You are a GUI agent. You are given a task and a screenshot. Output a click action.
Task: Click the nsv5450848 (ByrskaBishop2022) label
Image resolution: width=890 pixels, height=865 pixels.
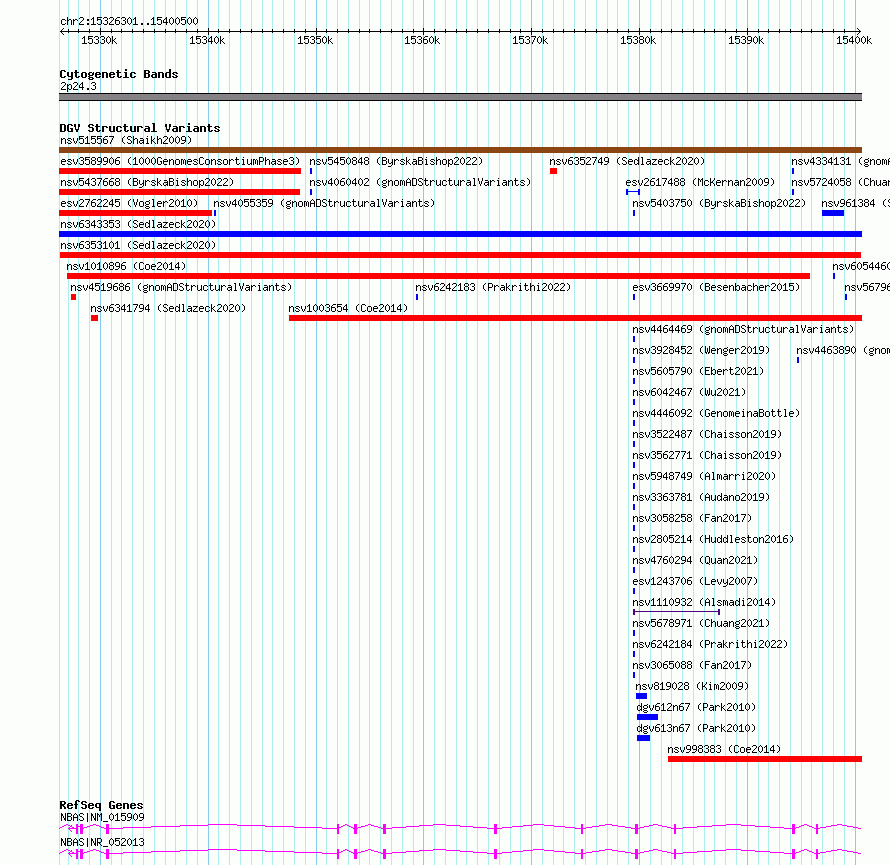(396, 161)
